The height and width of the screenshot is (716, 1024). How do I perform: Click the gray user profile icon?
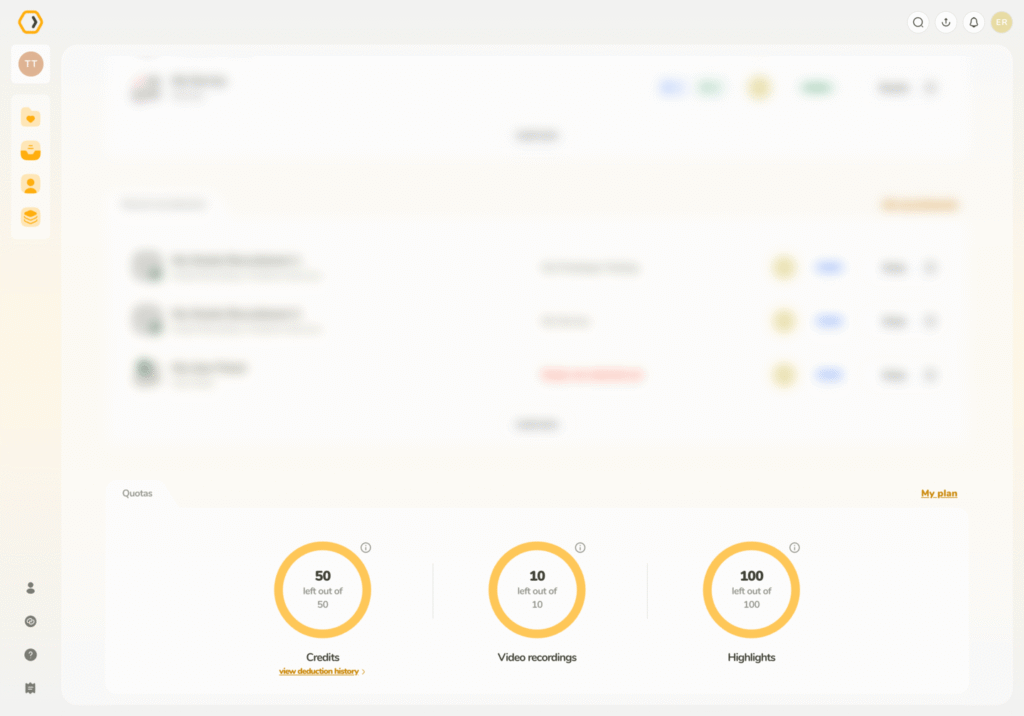point(31,588)
